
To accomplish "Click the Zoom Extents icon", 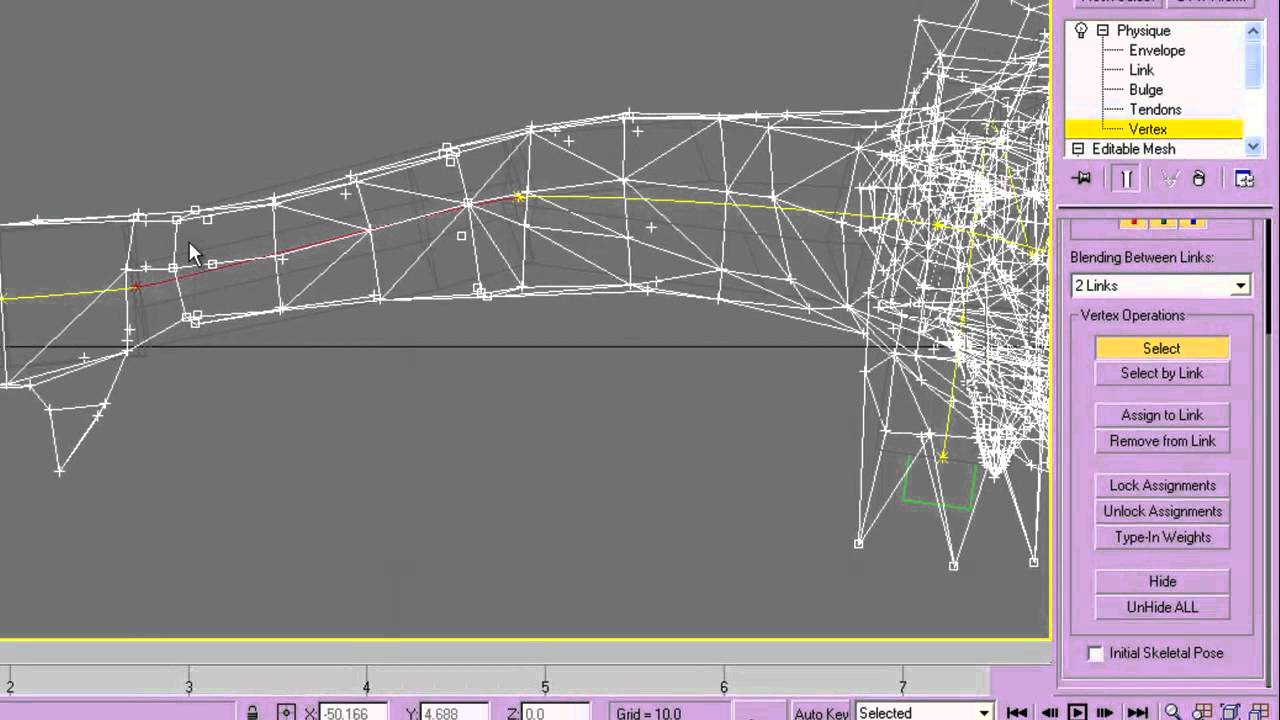I will click(x=1231, y=712).
